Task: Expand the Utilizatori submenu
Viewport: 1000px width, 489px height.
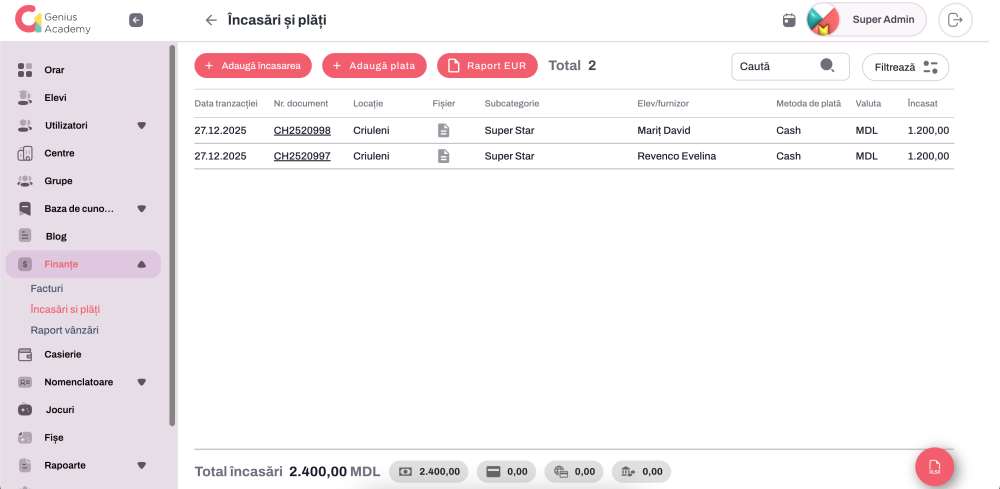Action: [141, 126]
